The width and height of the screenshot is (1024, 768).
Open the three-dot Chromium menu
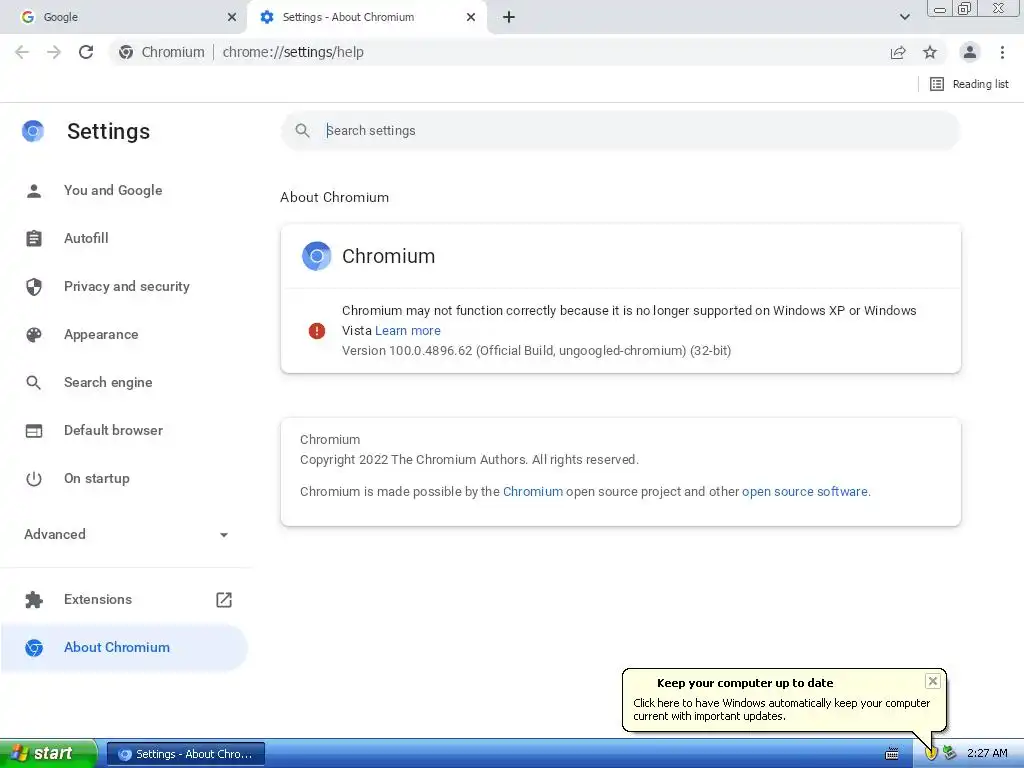[x=1002, y=52]
